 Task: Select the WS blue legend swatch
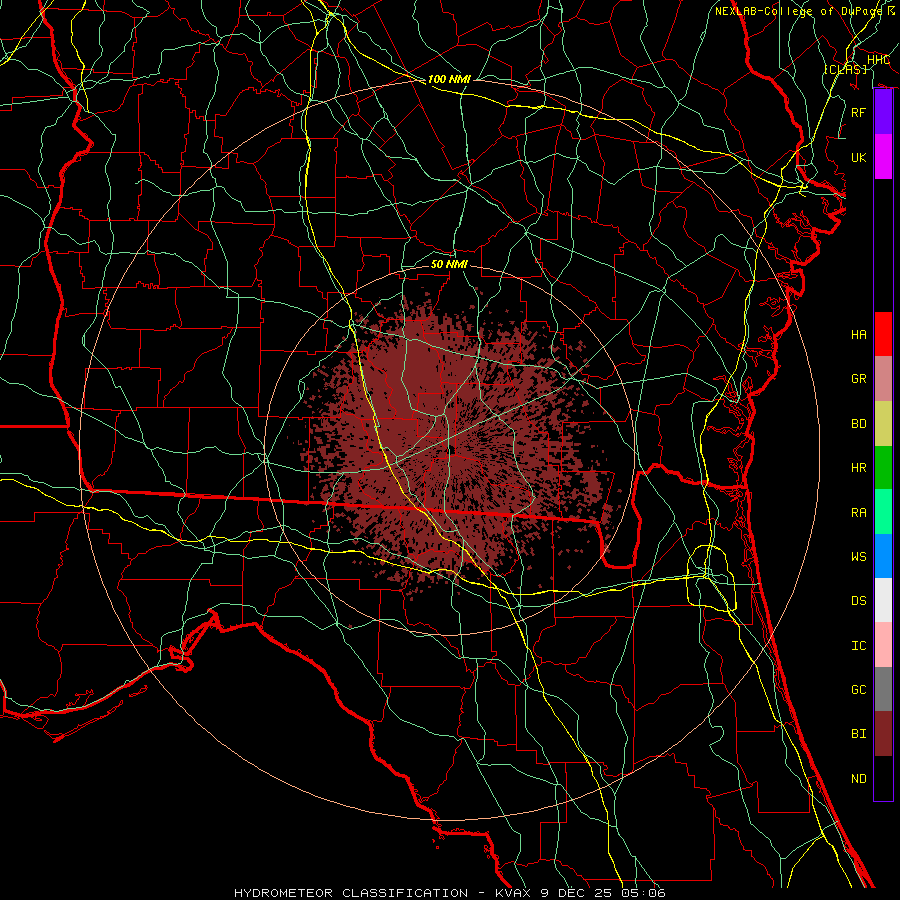[x=883, y=556]
